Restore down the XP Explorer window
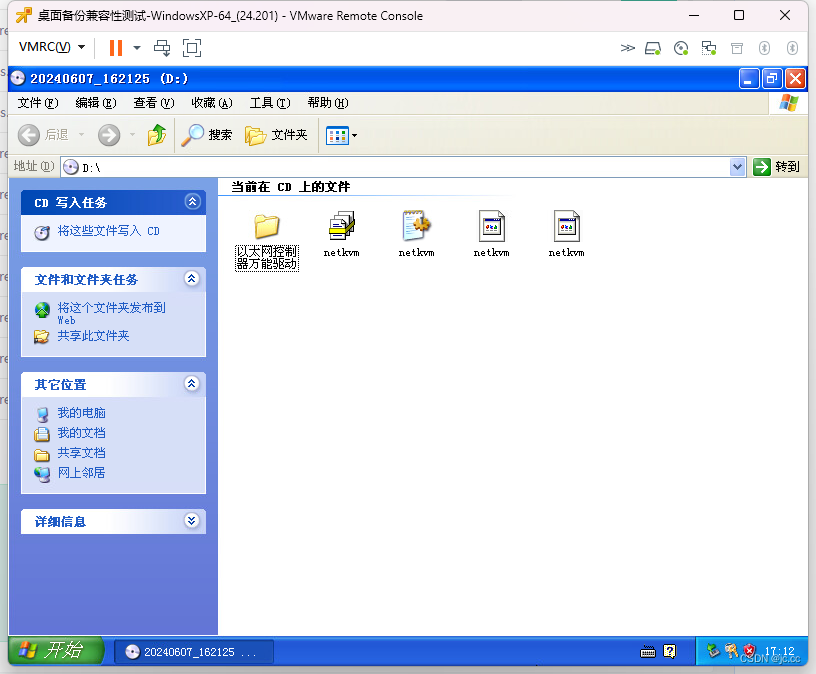The height and width of the screenshot is (674, 816). (772, 79)
